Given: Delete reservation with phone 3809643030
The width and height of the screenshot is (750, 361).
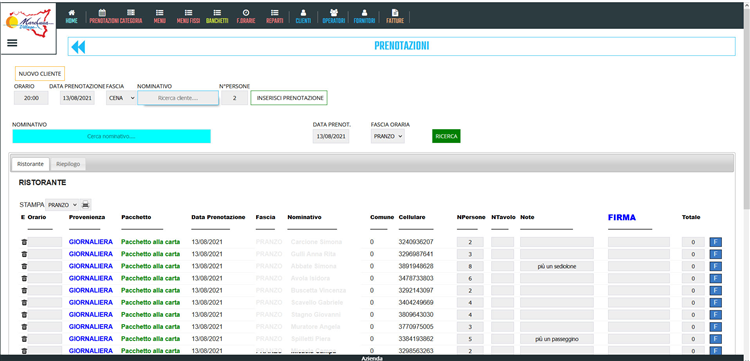Looking at the screenshot, I should [x=24, y=315].
